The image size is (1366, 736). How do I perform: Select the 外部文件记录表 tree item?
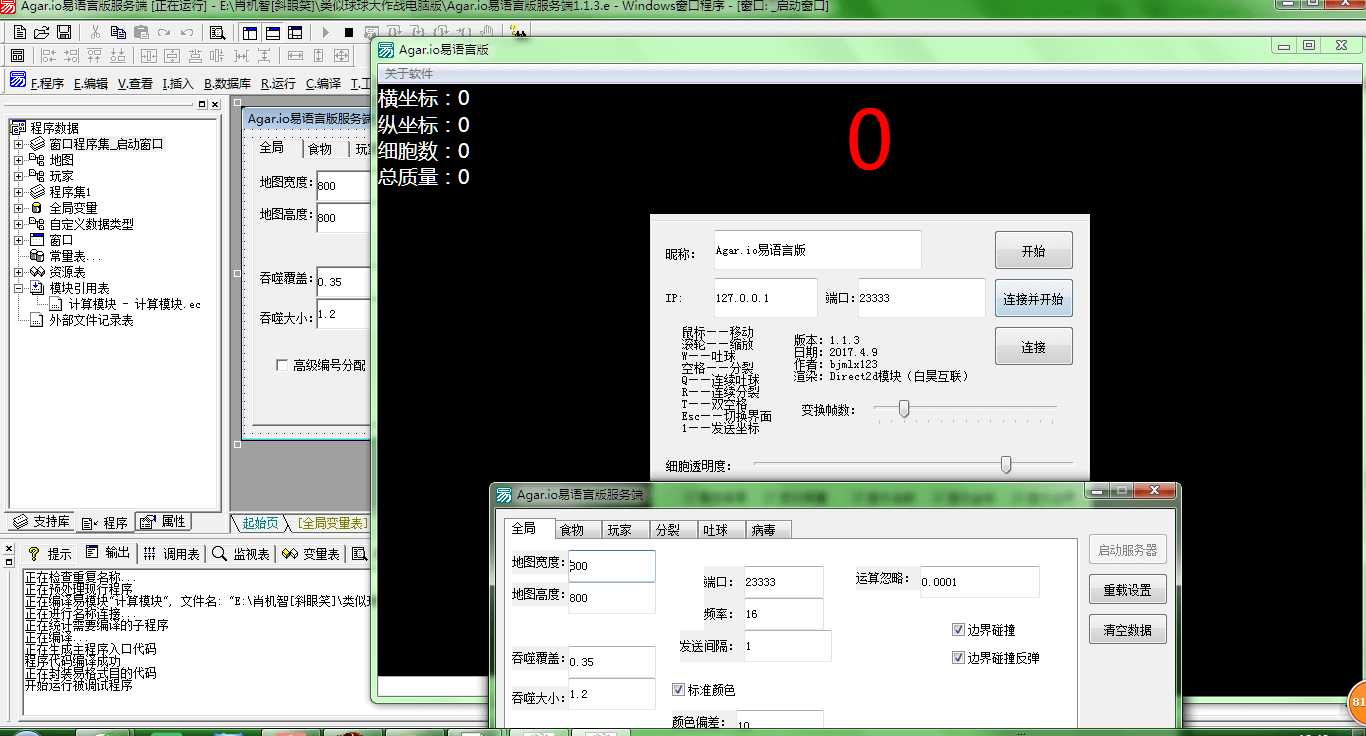click(x=91, y=320)
